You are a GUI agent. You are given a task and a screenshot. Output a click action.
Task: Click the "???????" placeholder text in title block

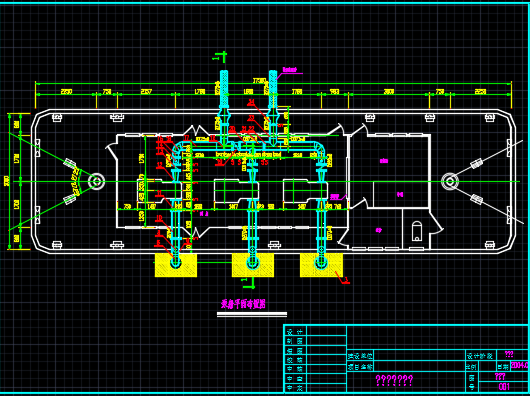pos(394,380)
